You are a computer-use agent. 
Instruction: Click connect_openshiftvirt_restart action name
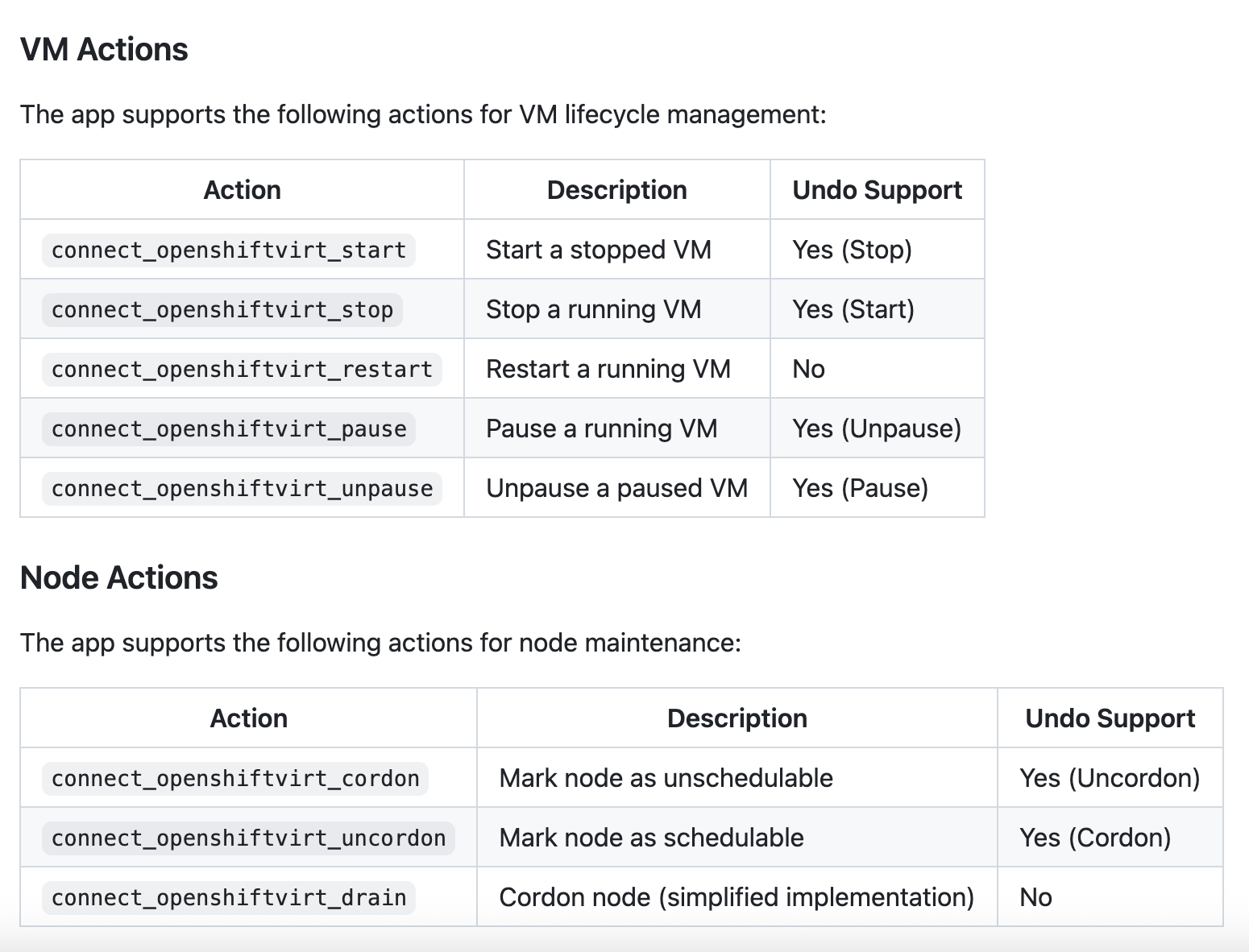click(x=242, y=369)
